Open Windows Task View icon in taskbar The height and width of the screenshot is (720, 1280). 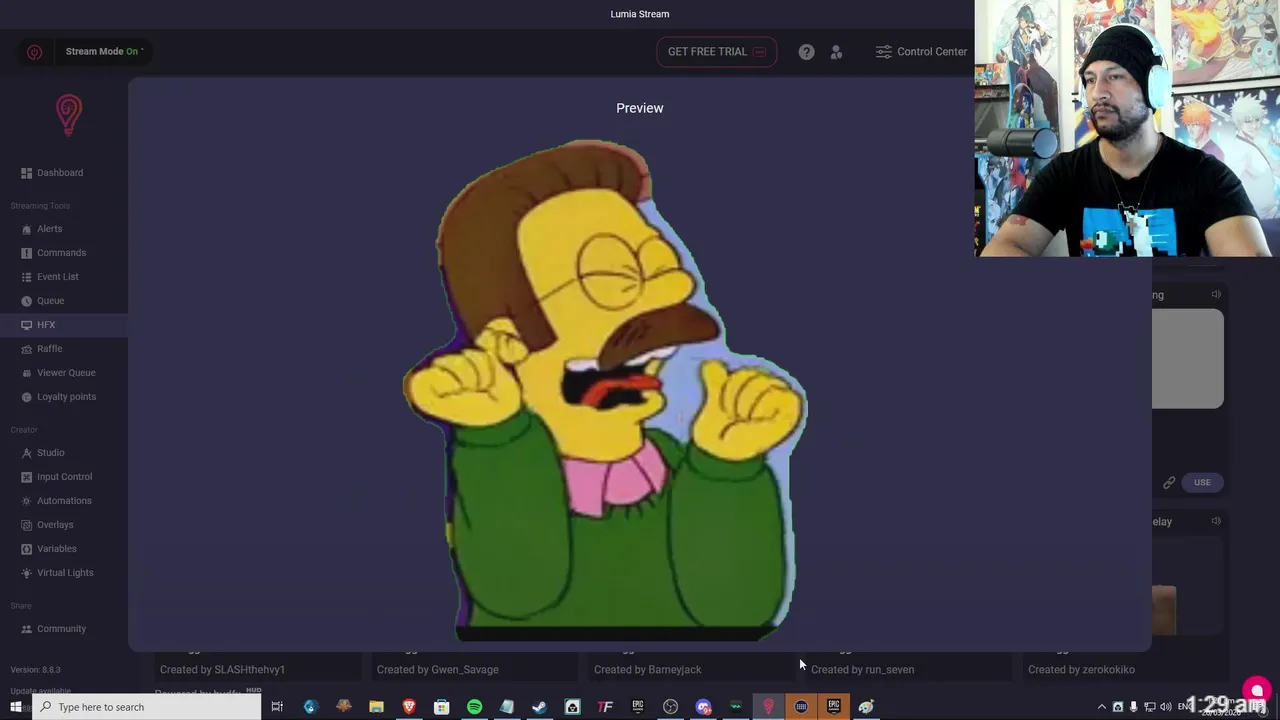(x=277, y=707)
